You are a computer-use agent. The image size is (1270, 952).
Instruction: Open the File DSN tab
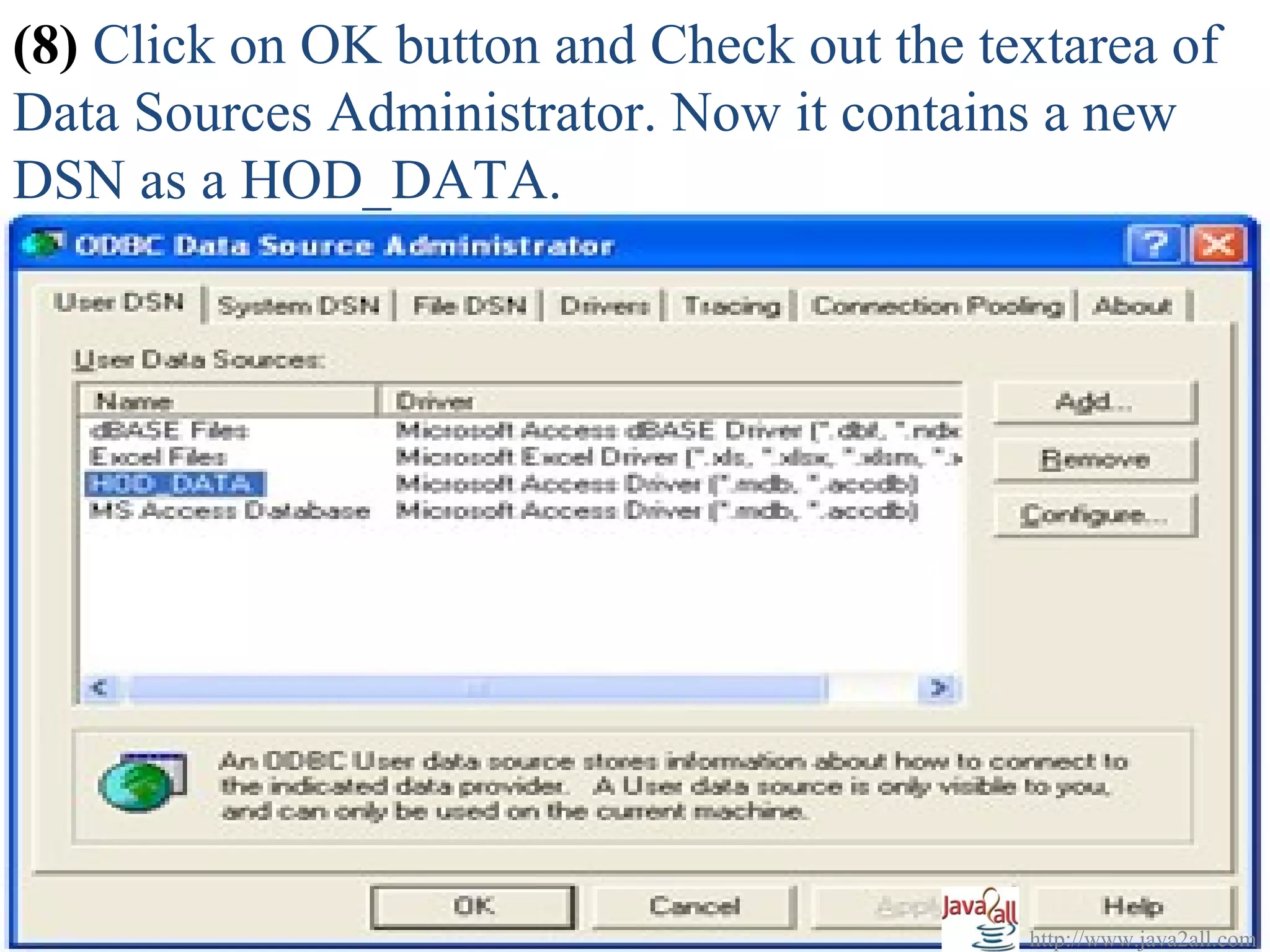coord(469,306)
